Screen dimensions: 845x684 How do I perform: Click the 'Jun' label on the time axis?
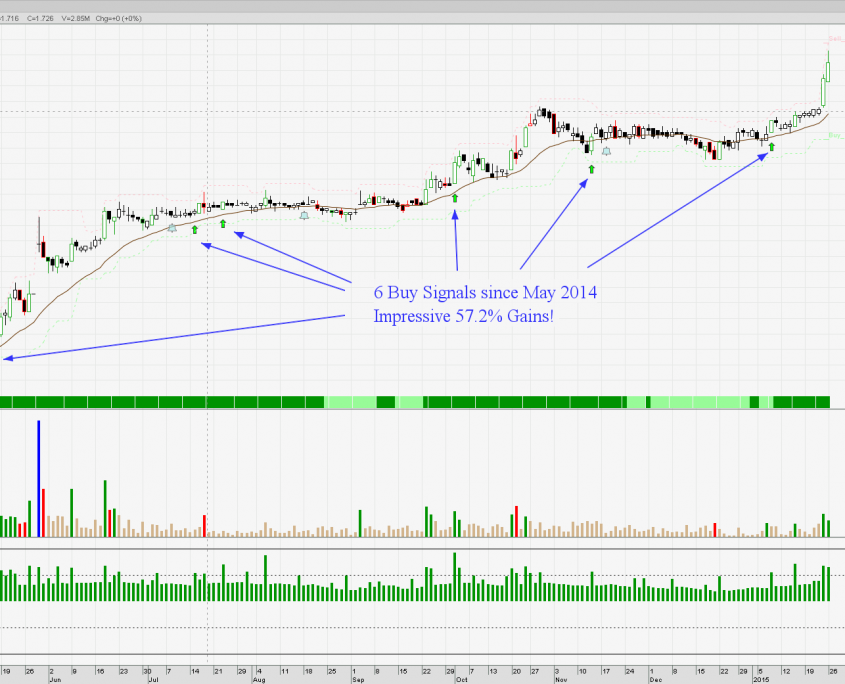[x=53, y=679]
